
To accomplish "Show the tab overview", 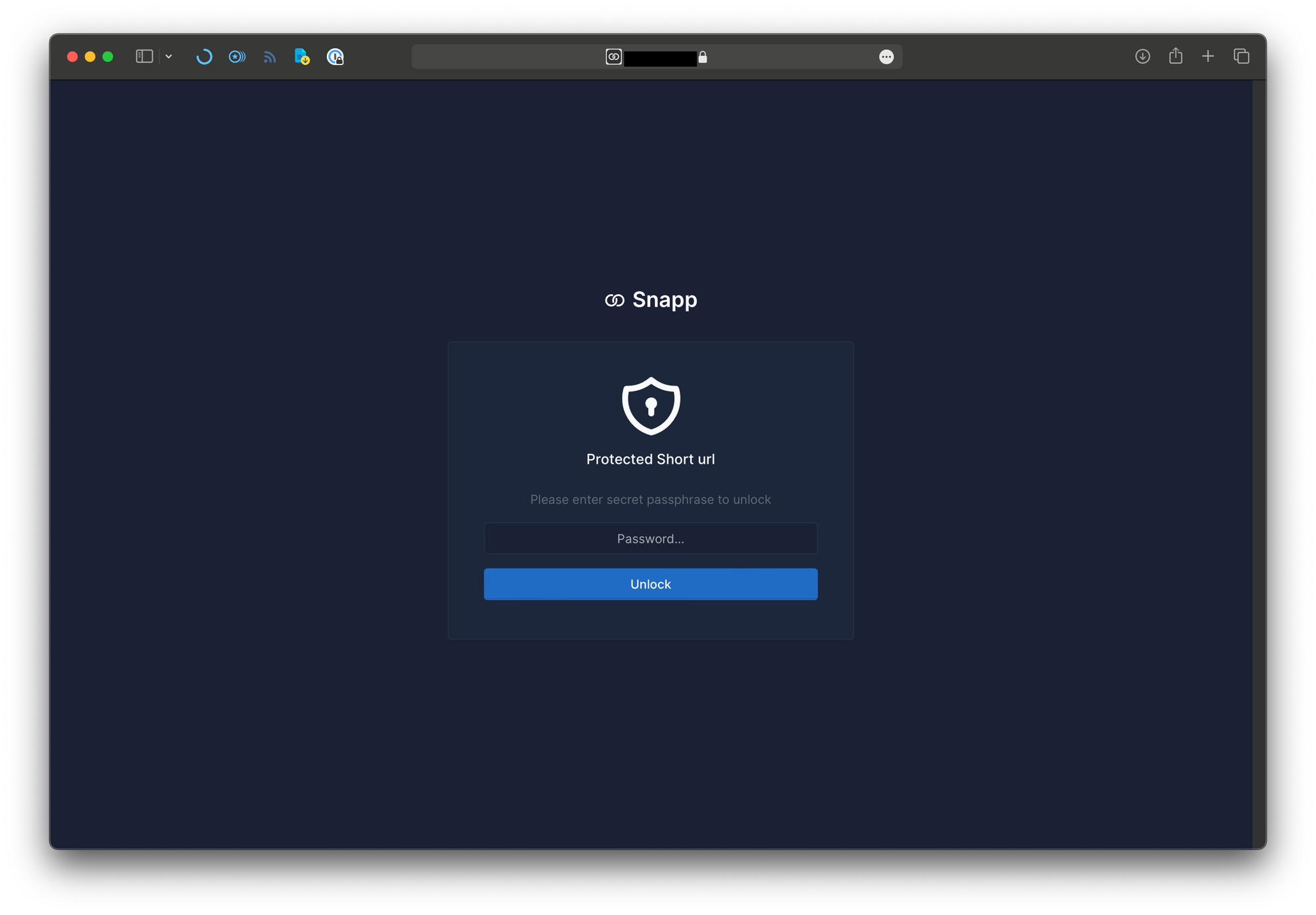I will (1241, 57).
